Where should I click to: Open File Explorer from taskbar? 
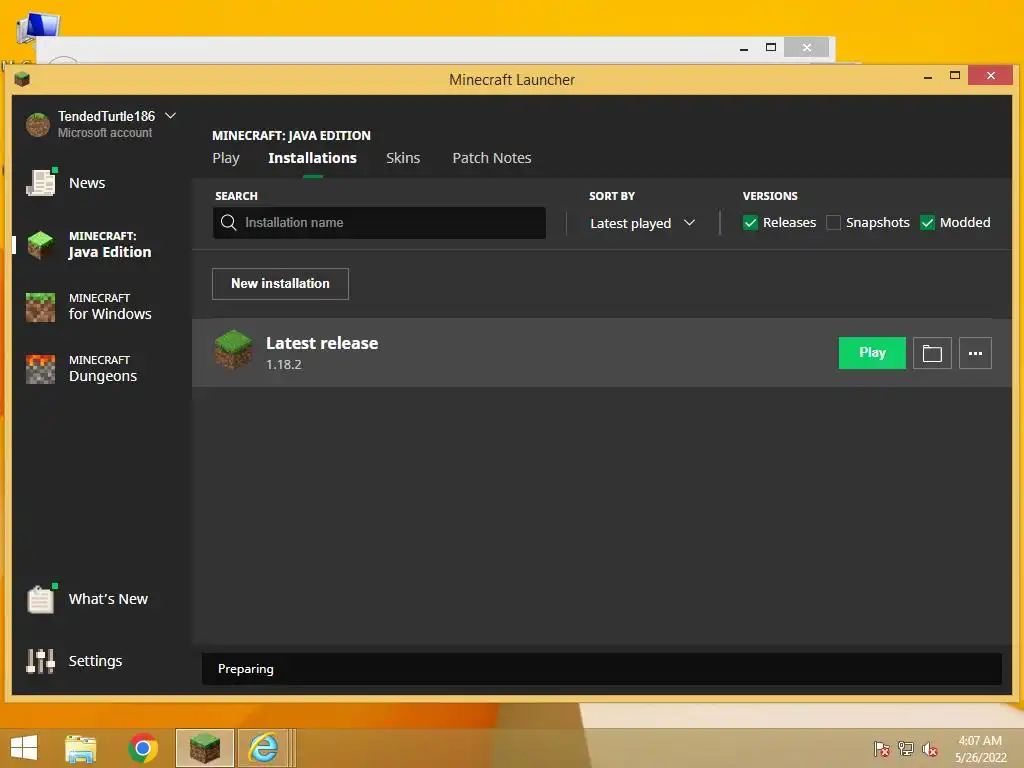point(81,748)
